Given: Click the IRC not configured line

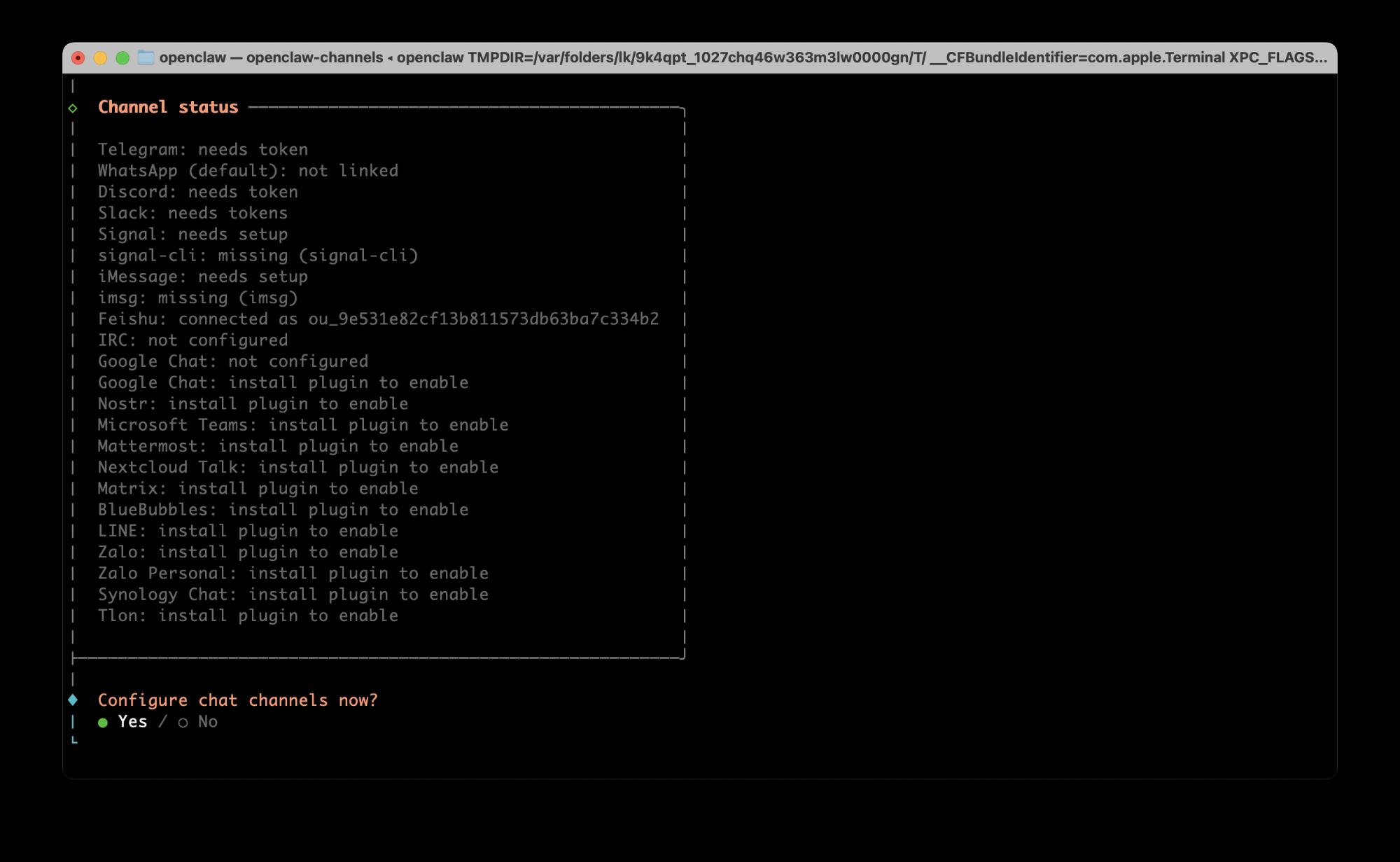Looking at the screenshot, I should (x=192, y=340).
